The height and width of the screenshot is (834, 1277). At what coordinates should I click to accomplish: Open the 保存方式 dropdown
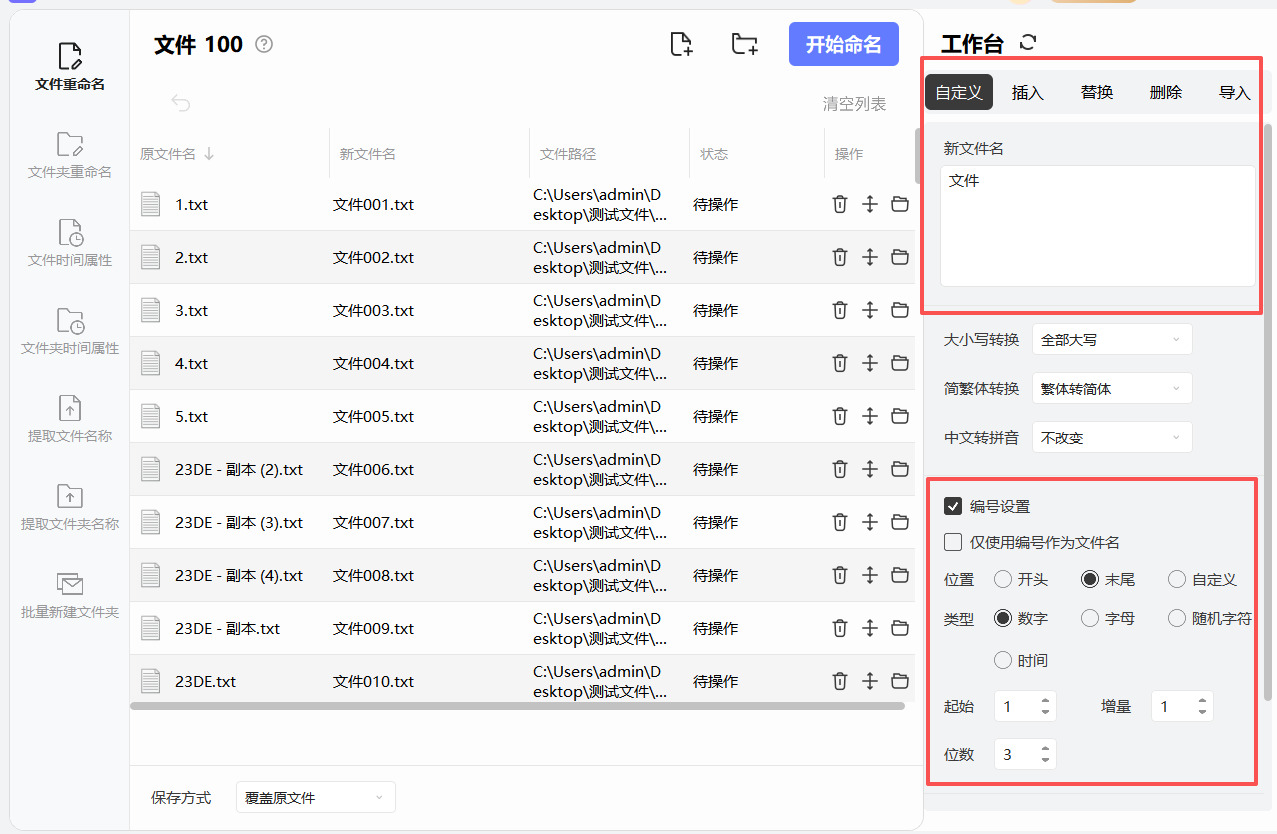point(315,797)
